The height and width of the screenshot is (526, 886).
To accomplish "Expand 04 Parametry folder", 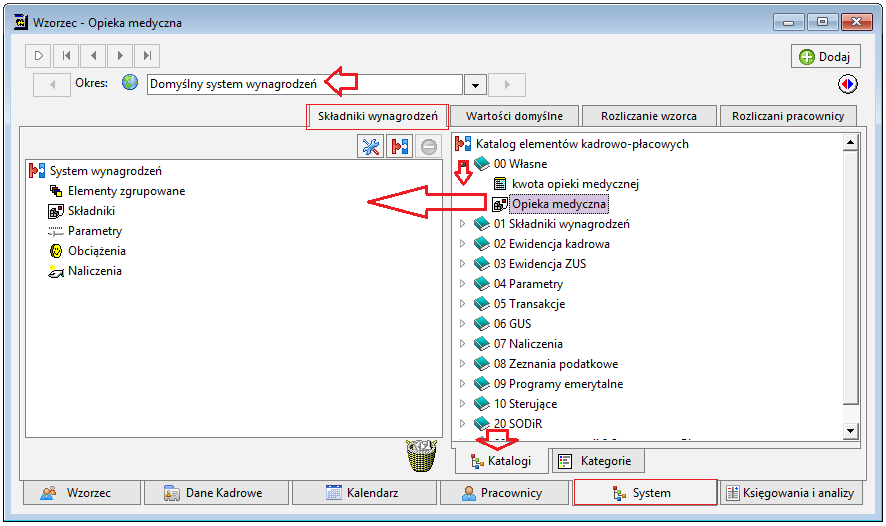I will pyautogui.click(x=462, y=284).
